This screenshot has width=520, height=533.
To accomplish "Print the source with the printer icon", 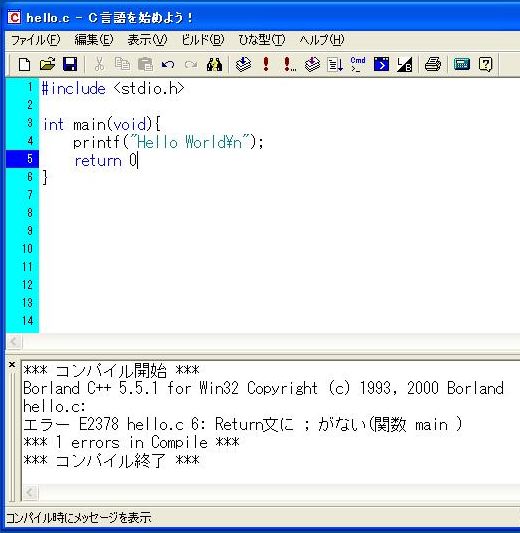I will (x=433, y=64).
